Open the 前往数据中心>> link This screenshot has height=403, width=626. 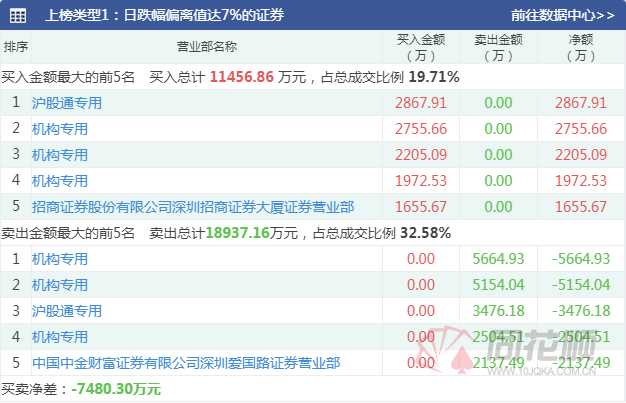pos(562,16)
